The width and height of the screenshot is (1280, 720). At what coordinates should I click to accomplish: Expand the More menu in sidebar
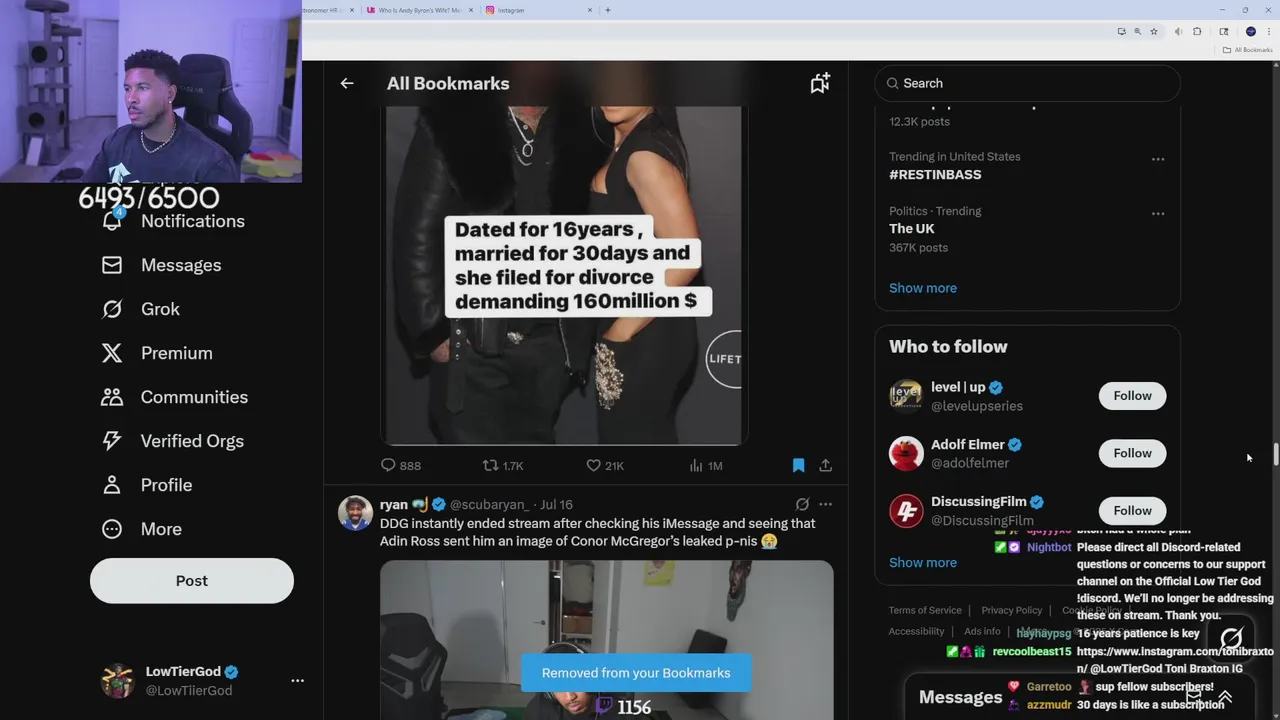point(141,529)
